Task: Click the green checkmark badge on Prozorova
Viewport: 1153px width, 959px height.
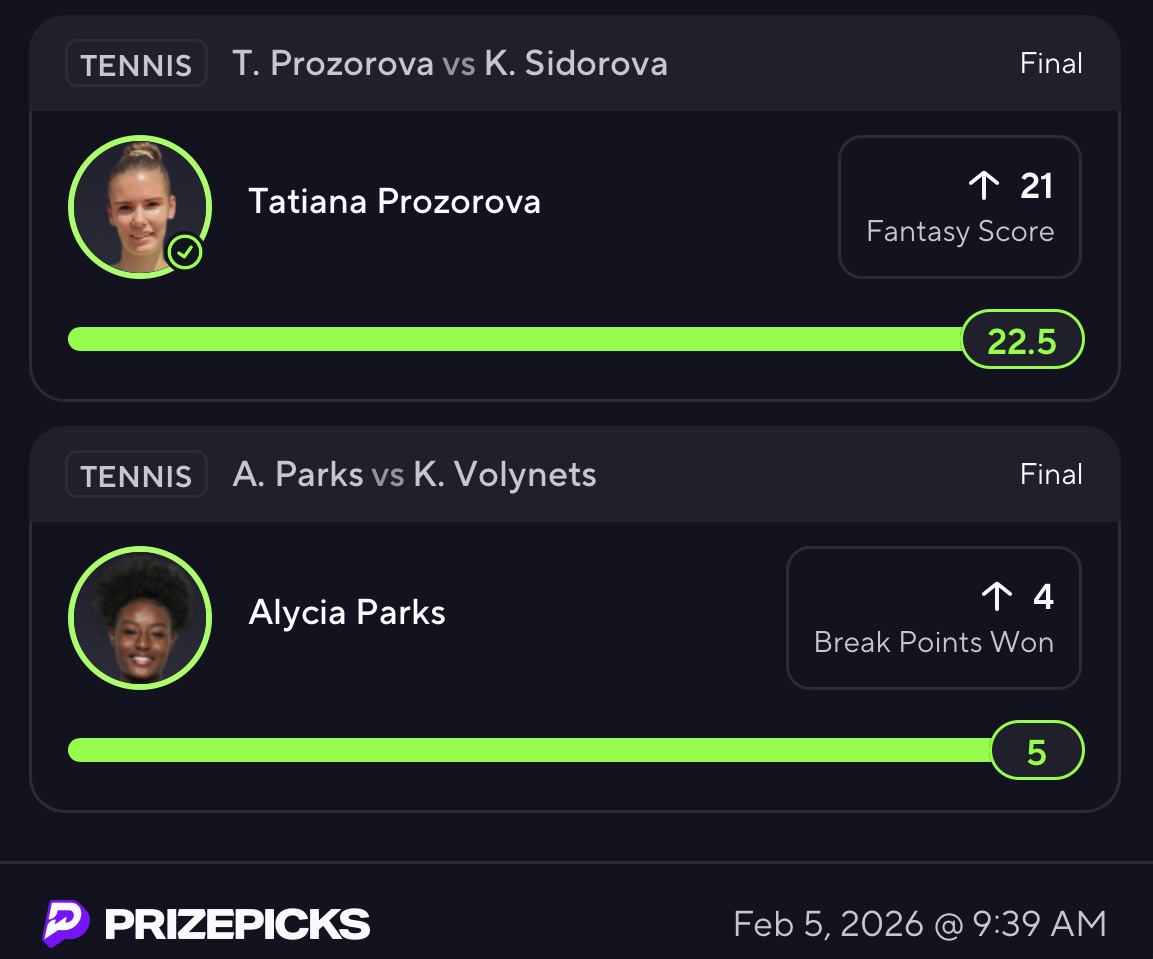Action: point(185,252)
